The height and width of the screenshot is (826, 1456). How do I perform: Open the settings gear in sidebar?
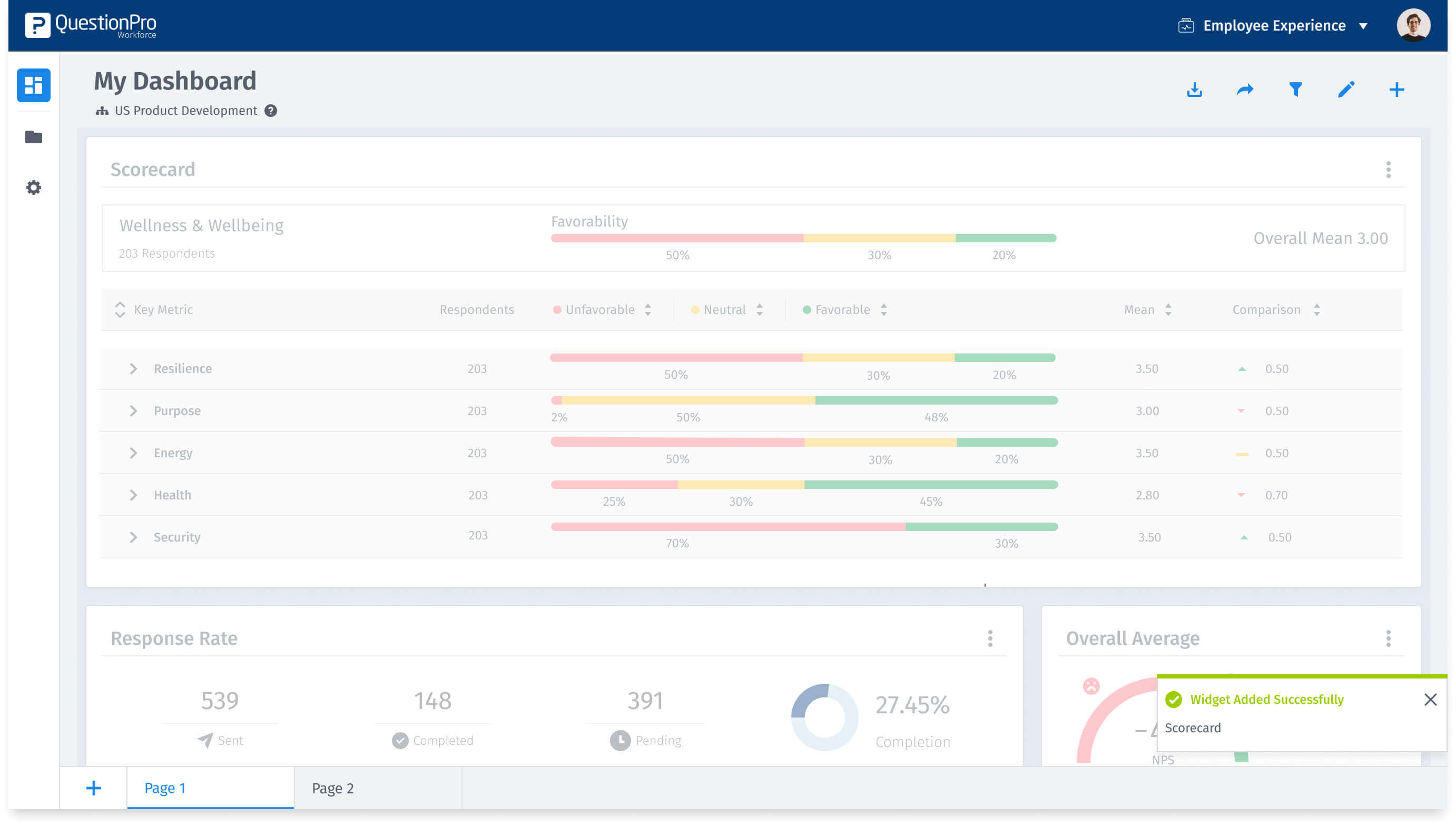pyautogui.click(x=34, y=187)
